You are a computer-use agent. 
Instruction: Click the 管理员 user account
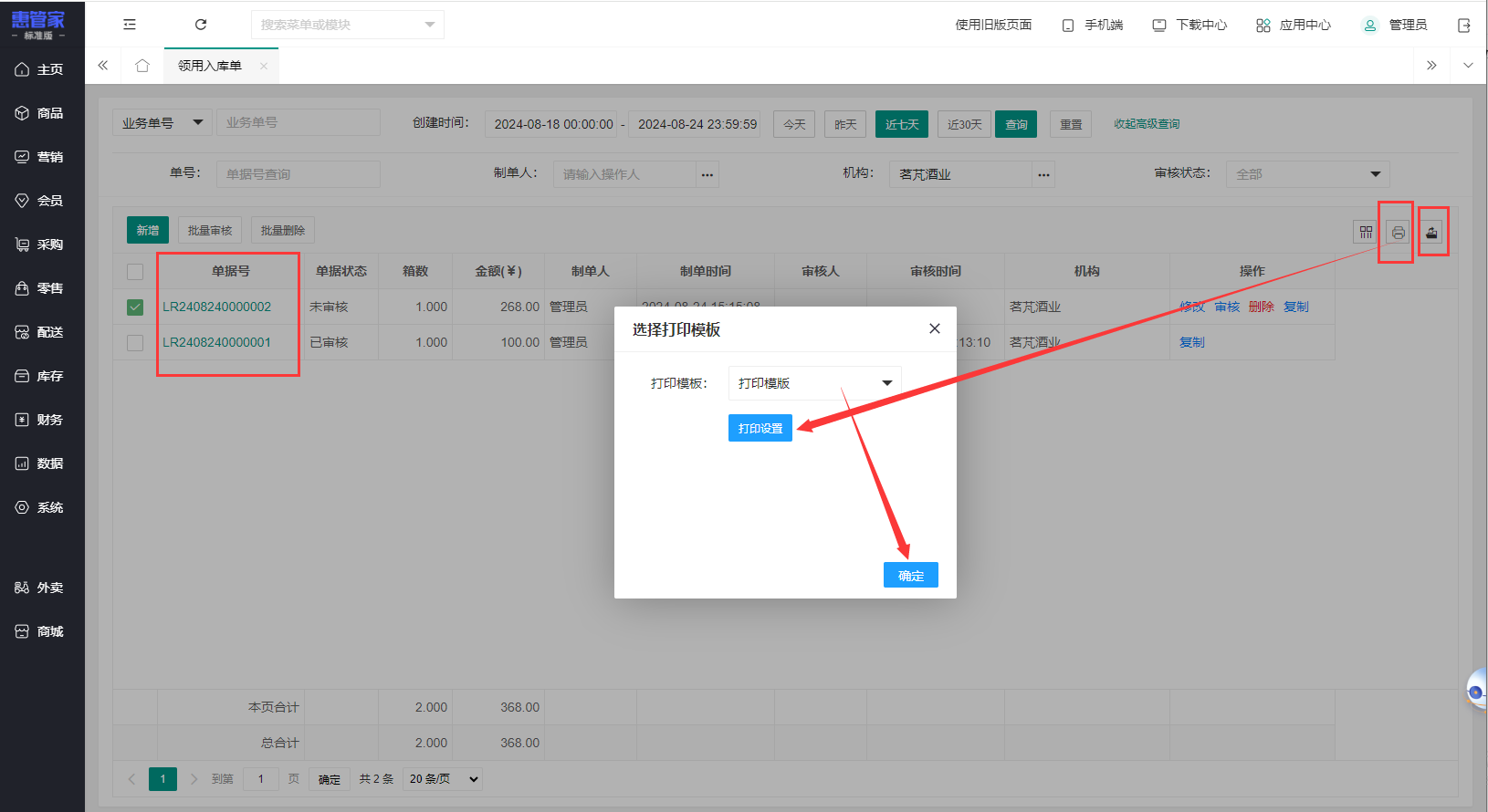1395,25
